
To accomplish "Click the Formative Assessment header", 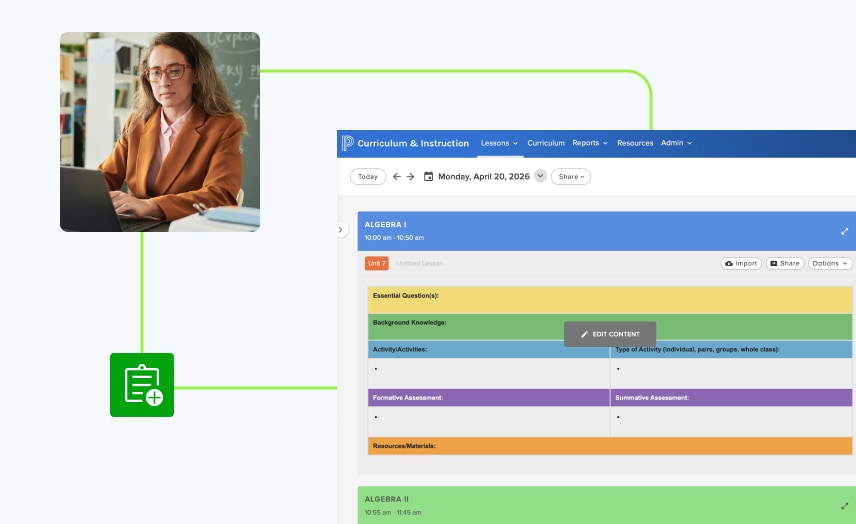I will coord(489,397).
